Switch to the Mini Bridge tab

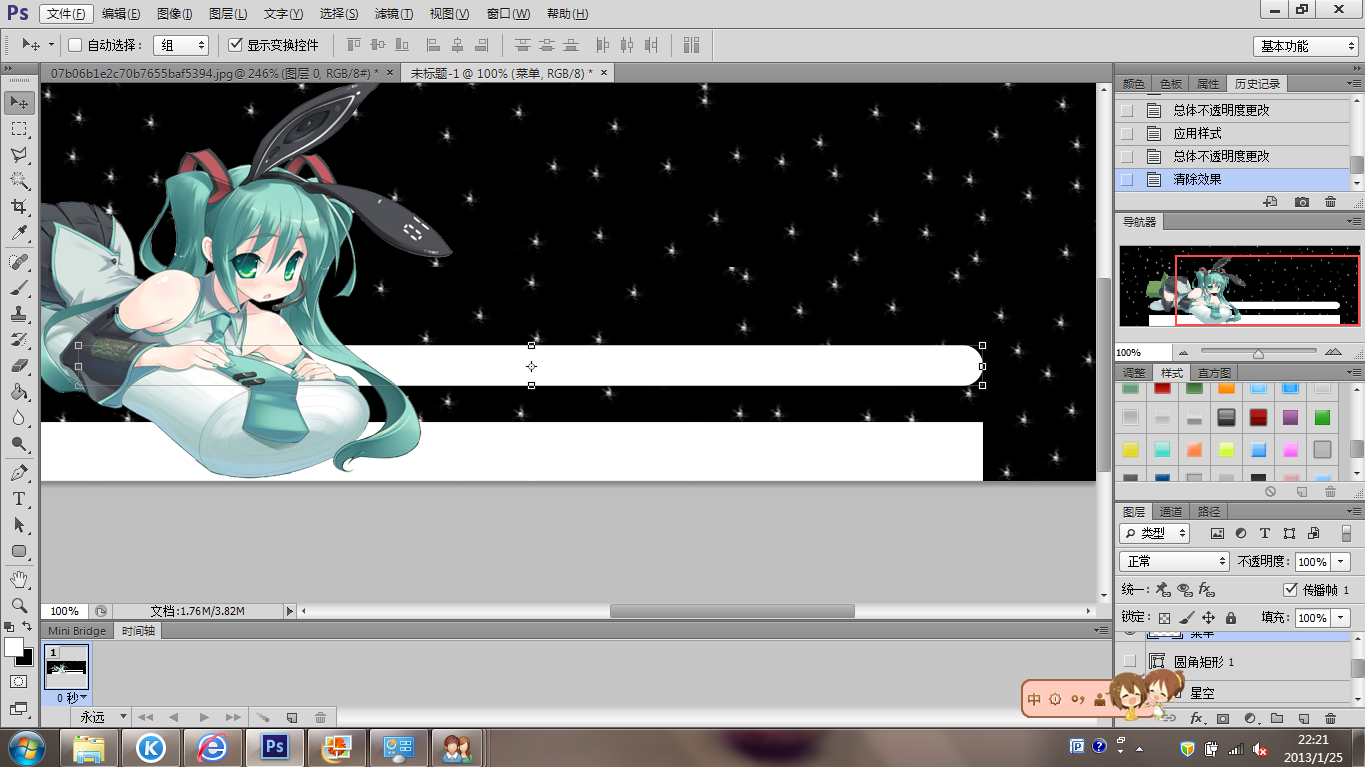(77, 631)
